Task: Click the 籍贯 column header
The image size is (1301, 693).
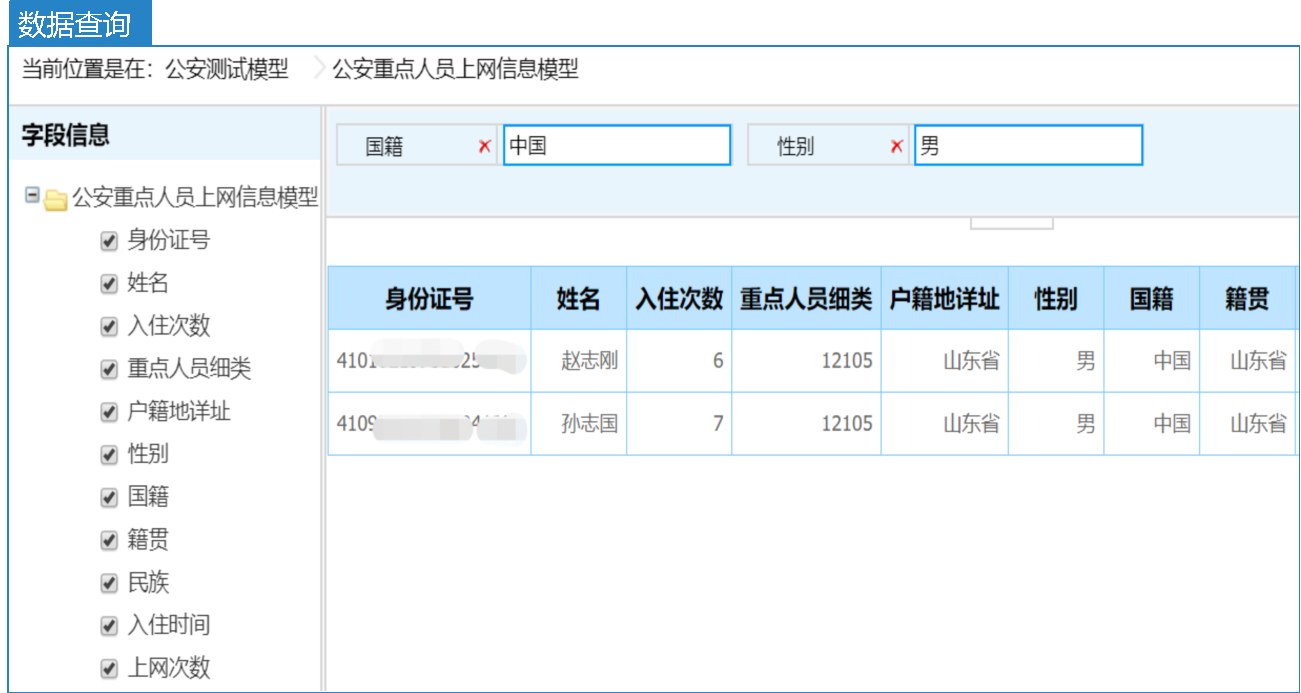Action: [x=1247, y=298]
